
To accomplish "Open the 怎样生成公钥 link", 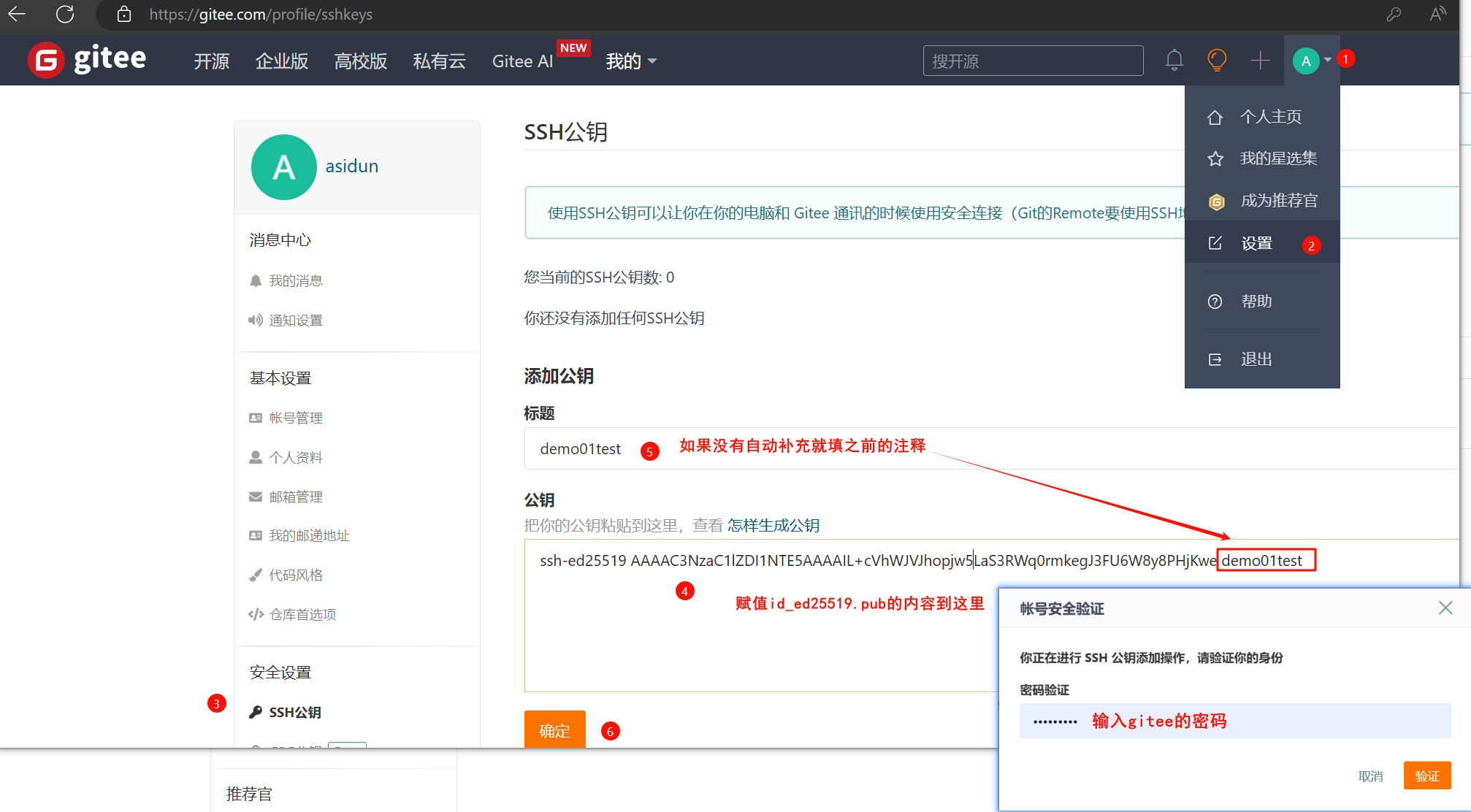I will coord(773,525).
